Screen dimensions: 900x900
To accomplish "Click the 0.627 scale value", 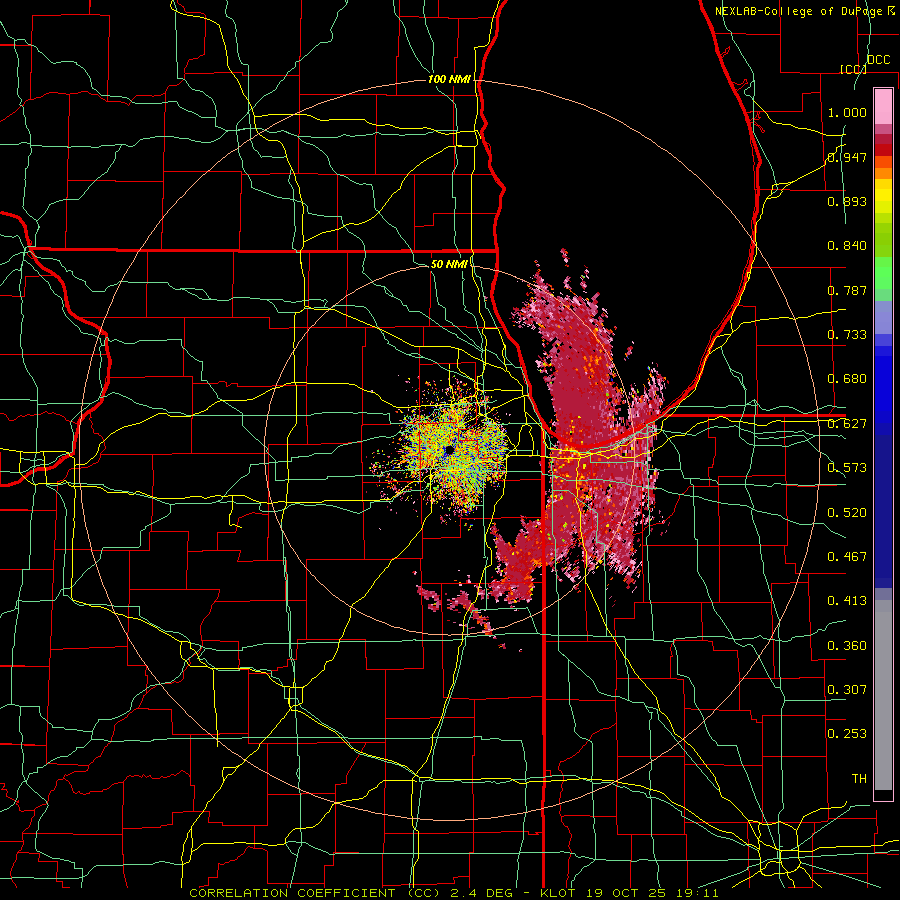I will click(x=847, y=424).
